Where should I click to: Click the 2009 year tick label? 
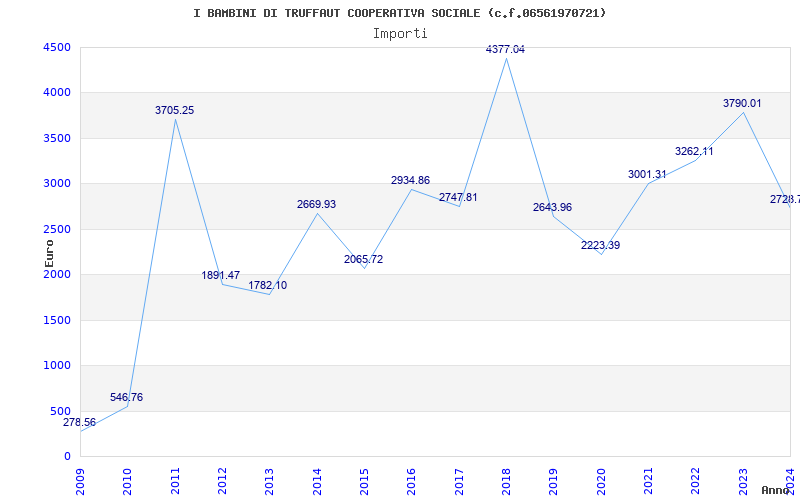[x=80, y=482]
